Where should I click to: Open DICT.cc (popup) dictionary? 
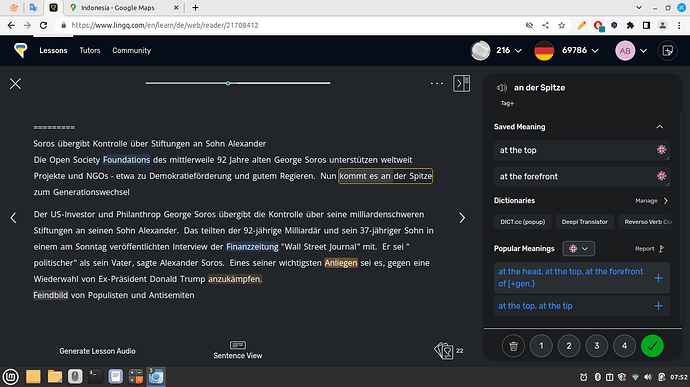[522, 222]
